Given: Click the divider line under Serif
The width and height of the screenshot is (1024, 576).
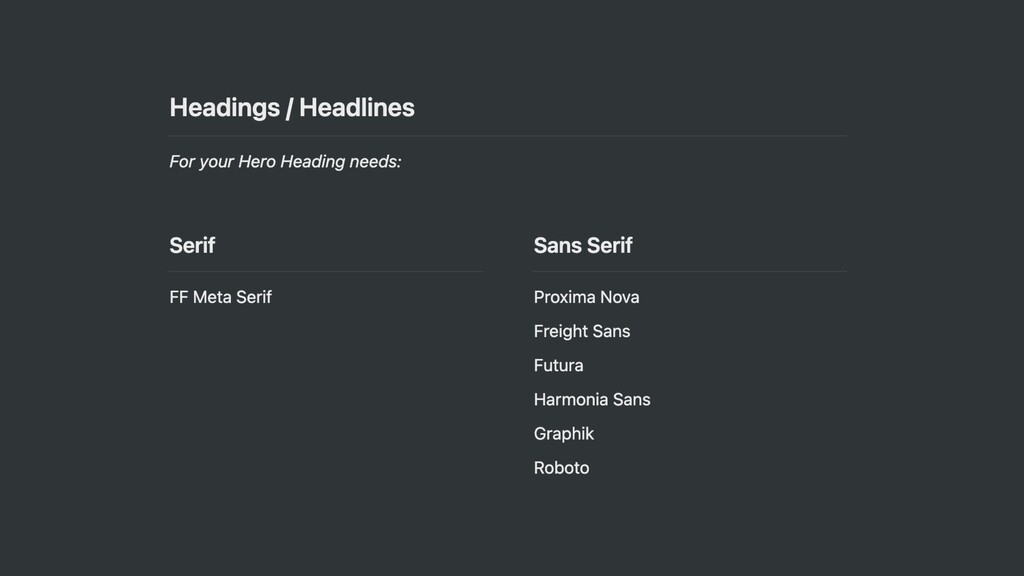Looking at the screenshot, I should (325, 271).
